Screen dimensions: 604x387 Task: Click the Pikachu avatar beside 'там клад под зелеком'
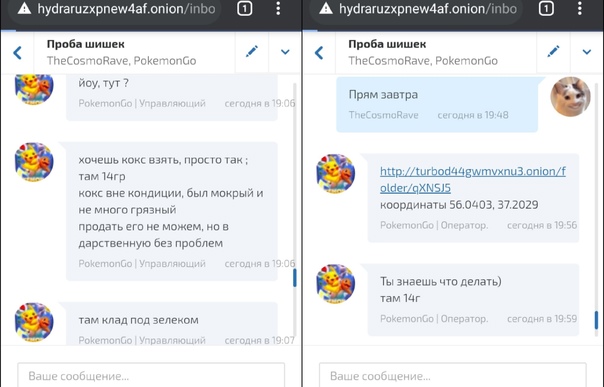coord(34,322)
